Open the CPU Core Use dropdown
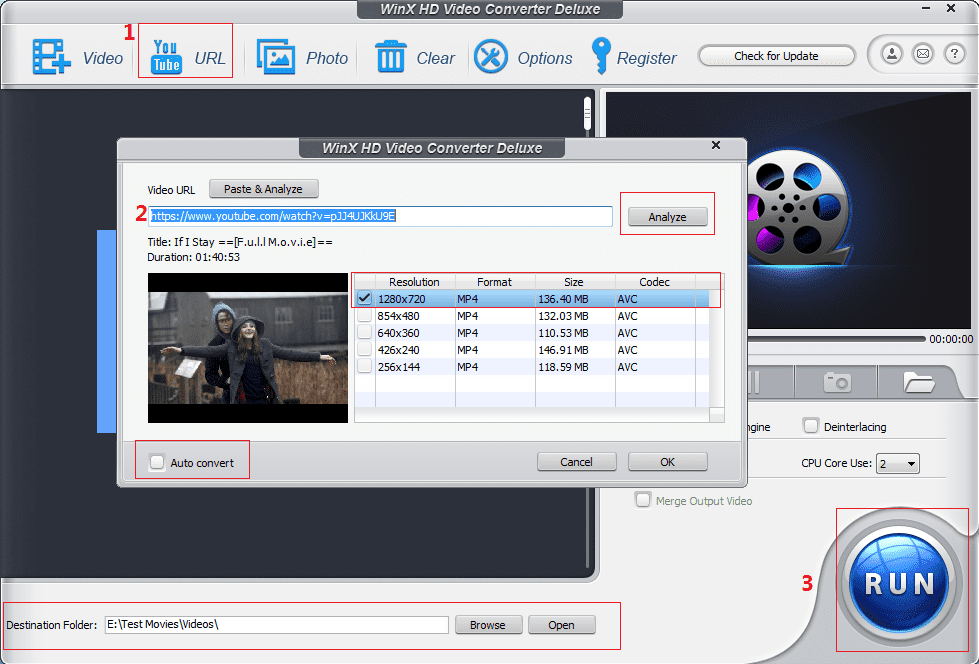 click(x=898, y=463)
